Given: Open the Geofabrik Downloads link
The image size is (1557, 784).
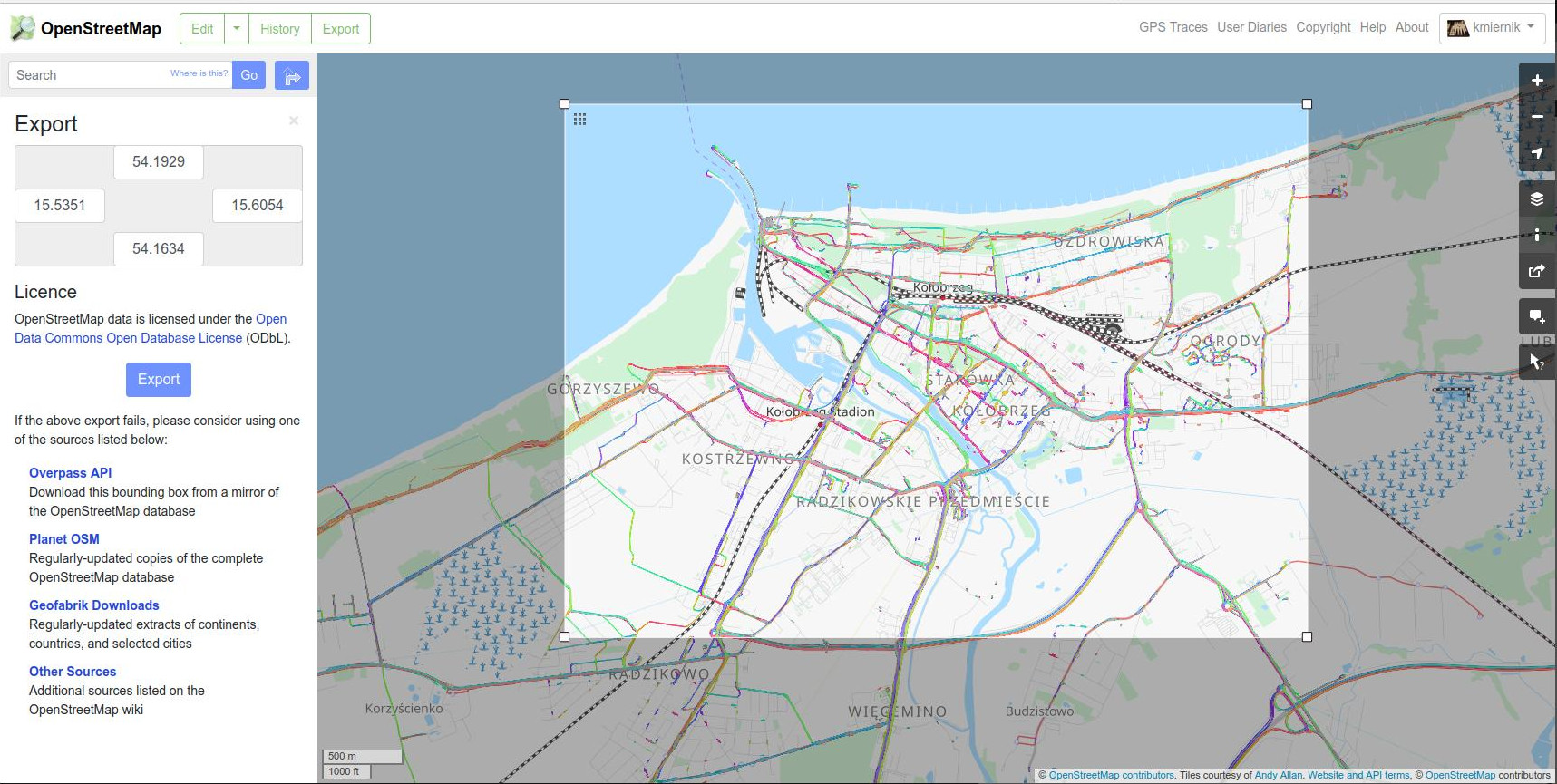Looking at the screenshot, I should 93,605.
